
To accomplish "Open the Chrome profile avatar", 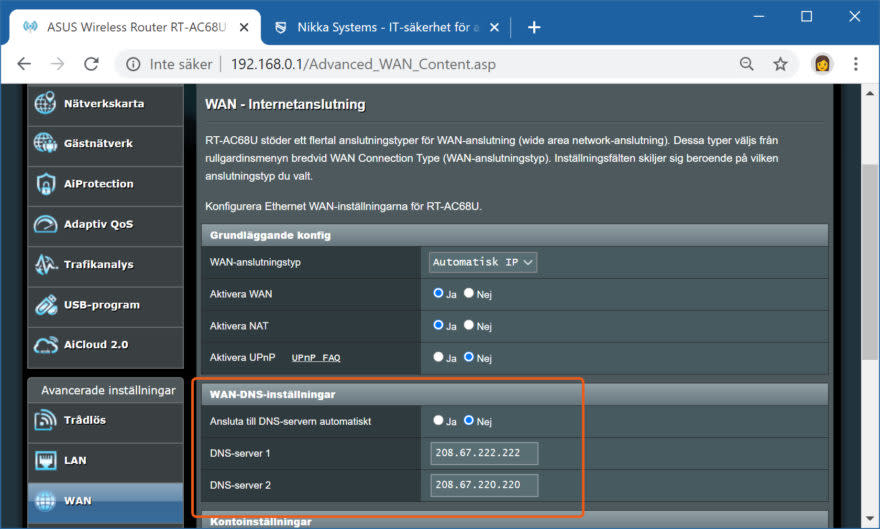I will pos(822,64).
